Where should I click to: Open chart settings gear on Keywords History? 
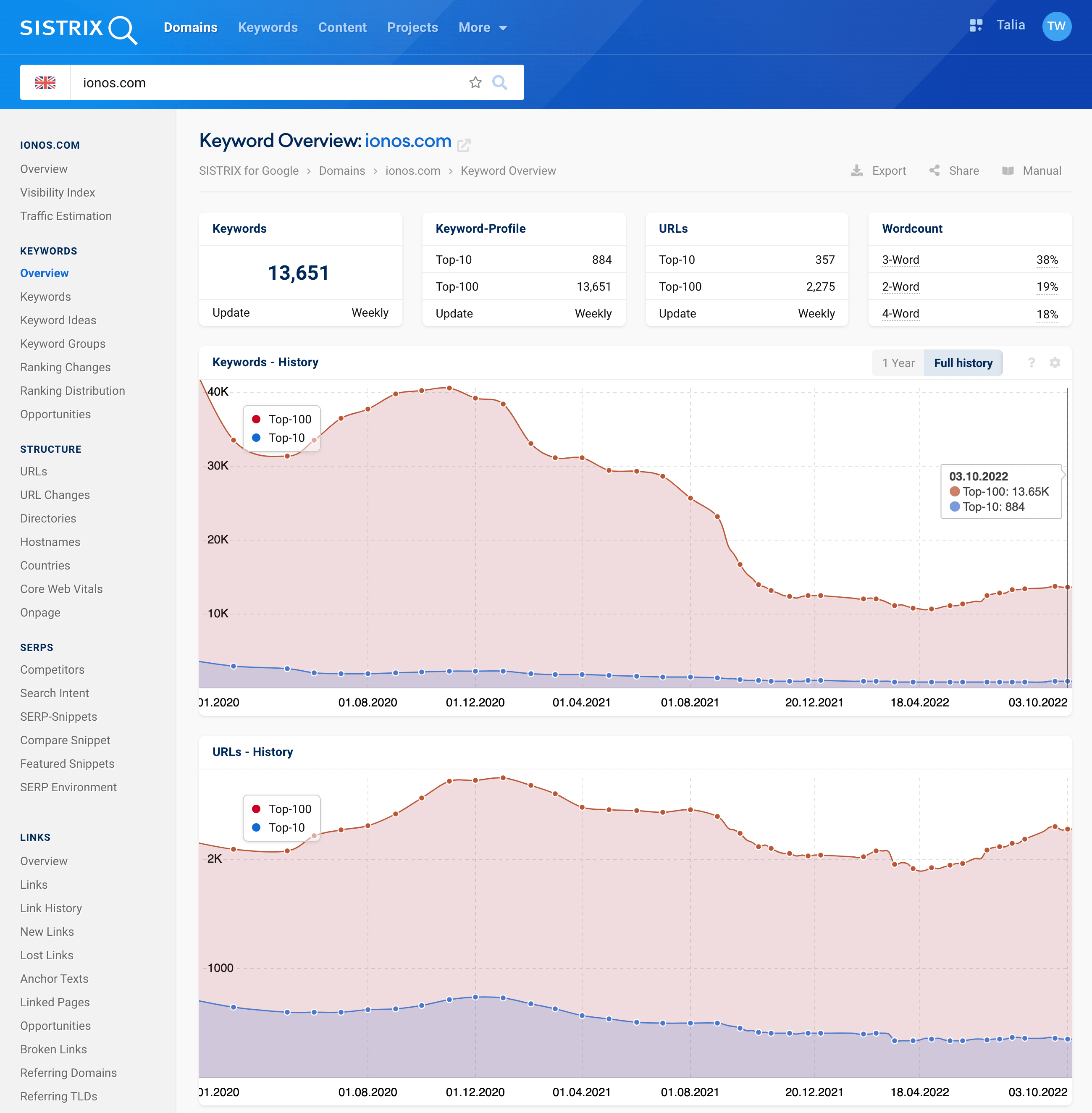(x=1055, y=362)
